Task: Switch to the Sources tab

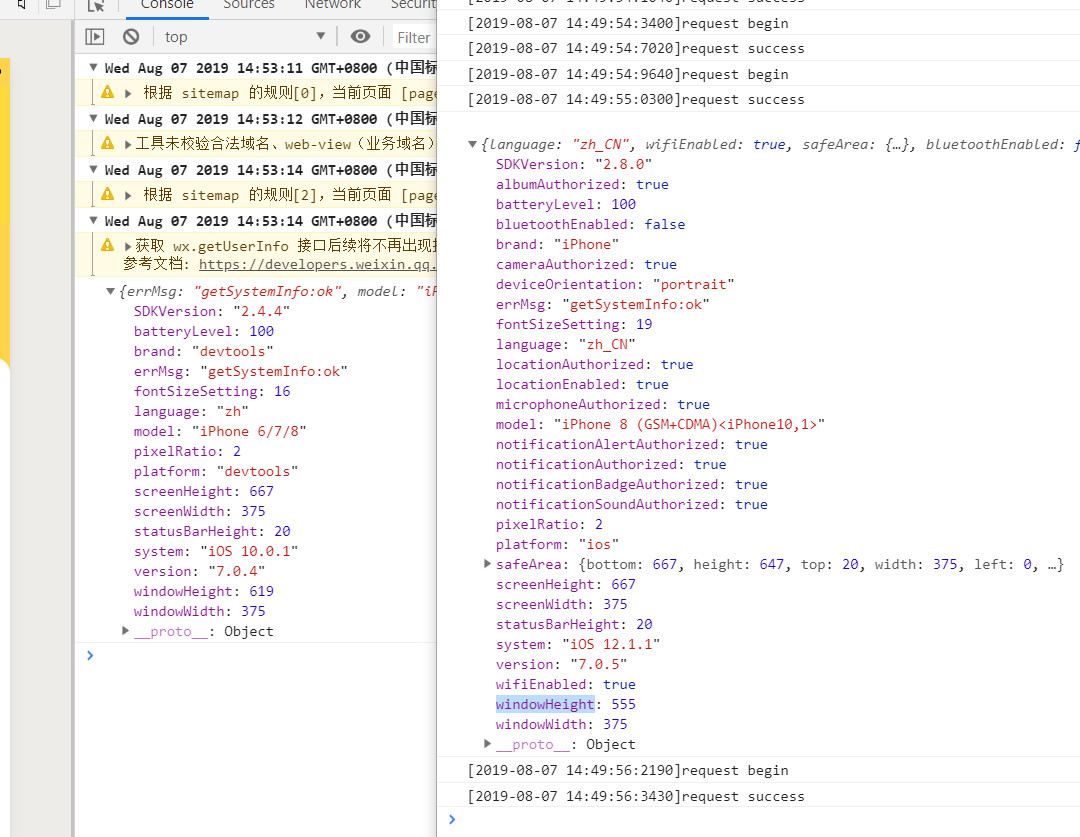Action: (x=249, y=5)
